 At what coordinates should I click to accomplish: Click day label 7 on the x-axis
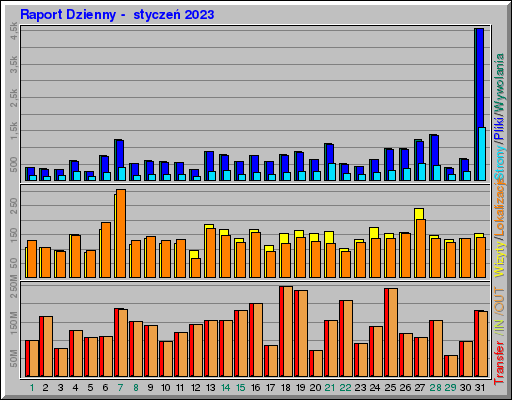[x=120, y=388]
